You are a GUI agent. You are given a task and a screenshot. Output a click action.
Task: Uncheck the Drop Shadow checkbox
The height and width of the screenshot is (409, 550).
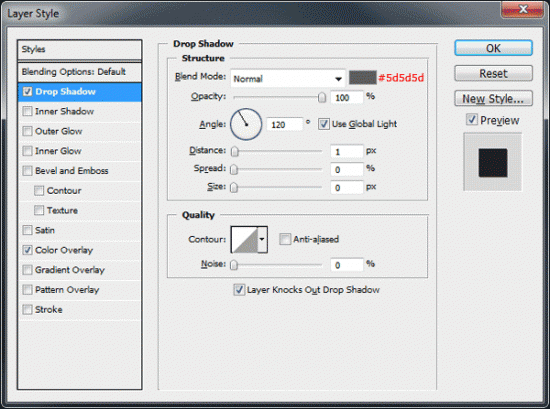pos(27,92)
